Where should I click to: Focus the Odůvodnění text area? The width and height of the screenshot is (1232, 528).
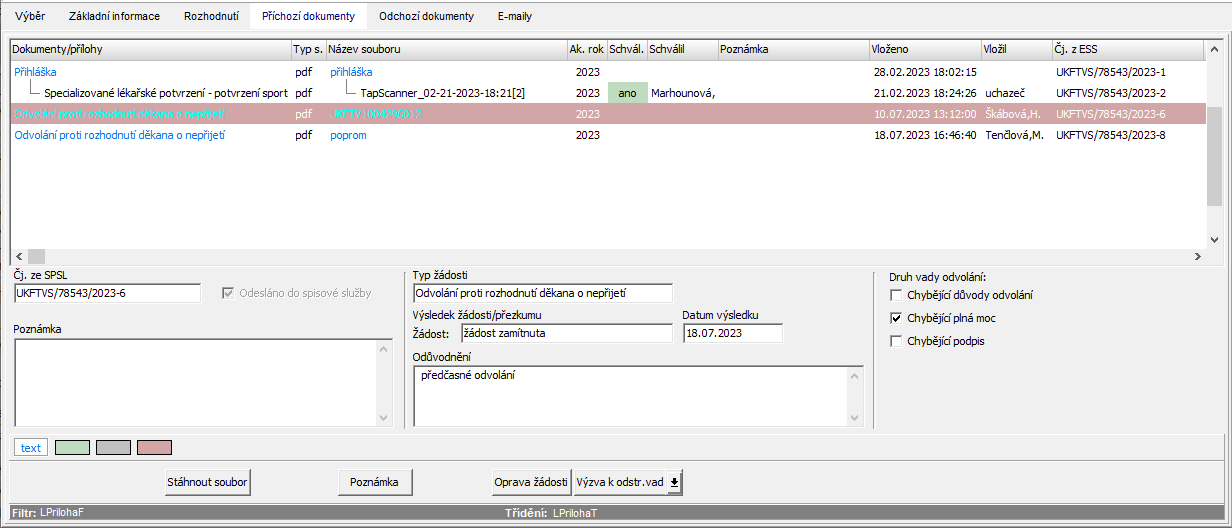pos(630,394)
